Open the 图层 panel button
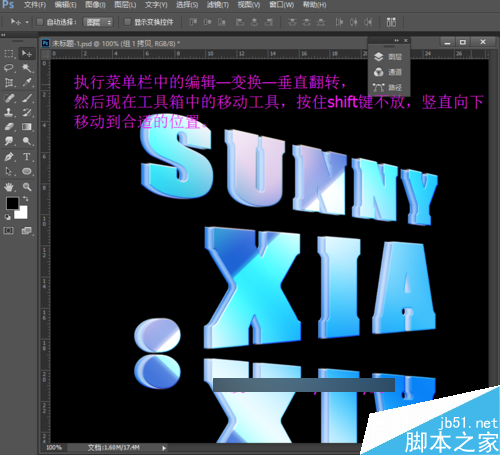This screenshot has height=455, width=500. point(389,57)
